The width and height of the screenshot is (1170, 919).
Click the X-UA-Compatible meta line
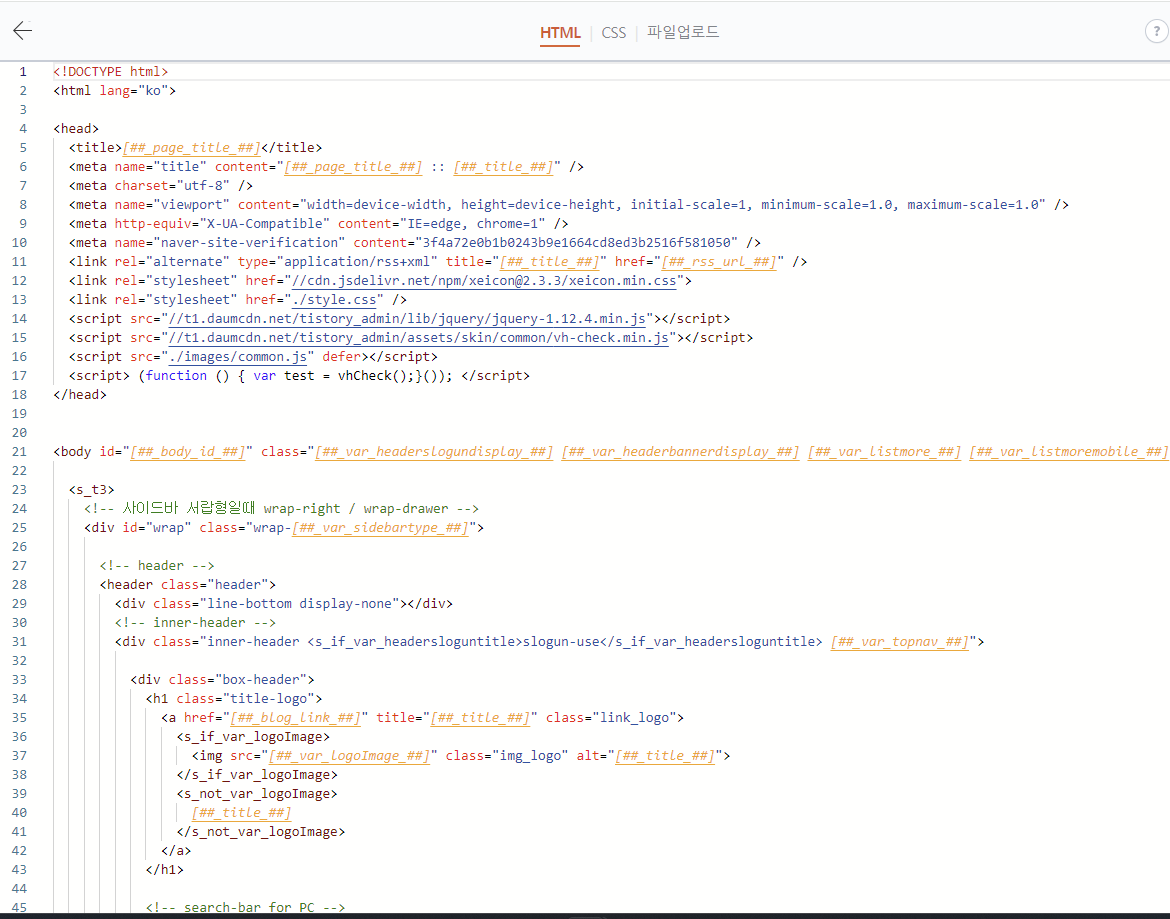(319, 224)
